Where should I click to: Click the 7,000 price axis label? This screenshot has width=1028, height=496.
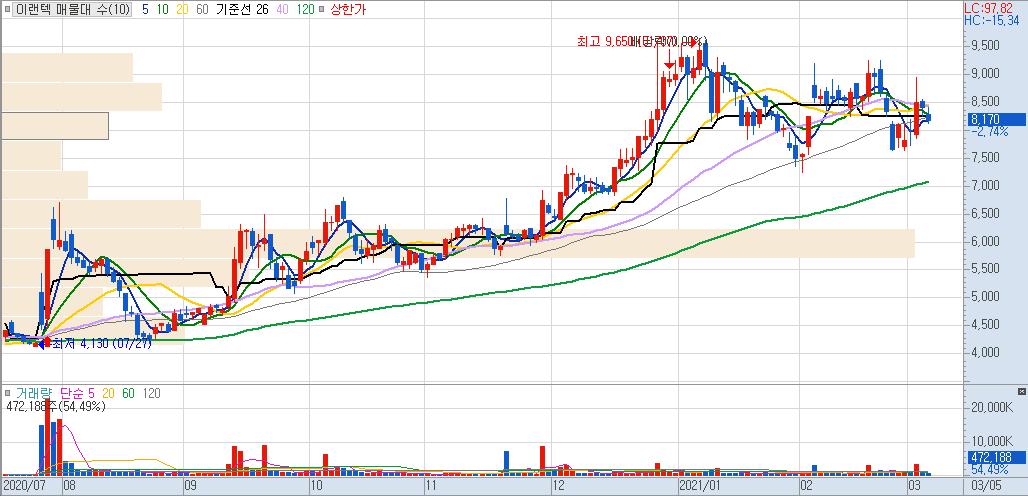pos(985,185)
